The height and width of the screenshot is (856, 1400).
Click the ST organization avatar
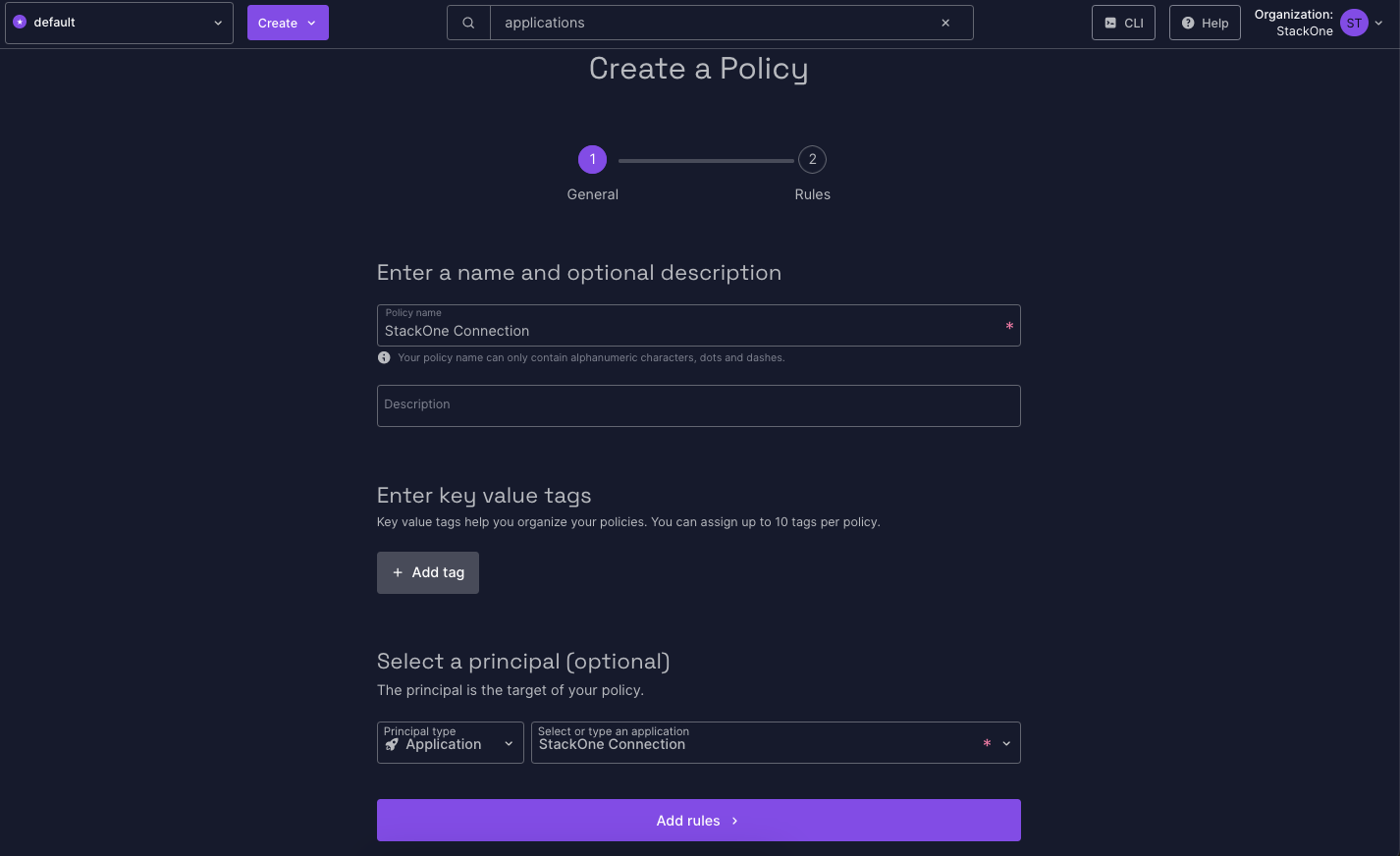coord(1354,22)
